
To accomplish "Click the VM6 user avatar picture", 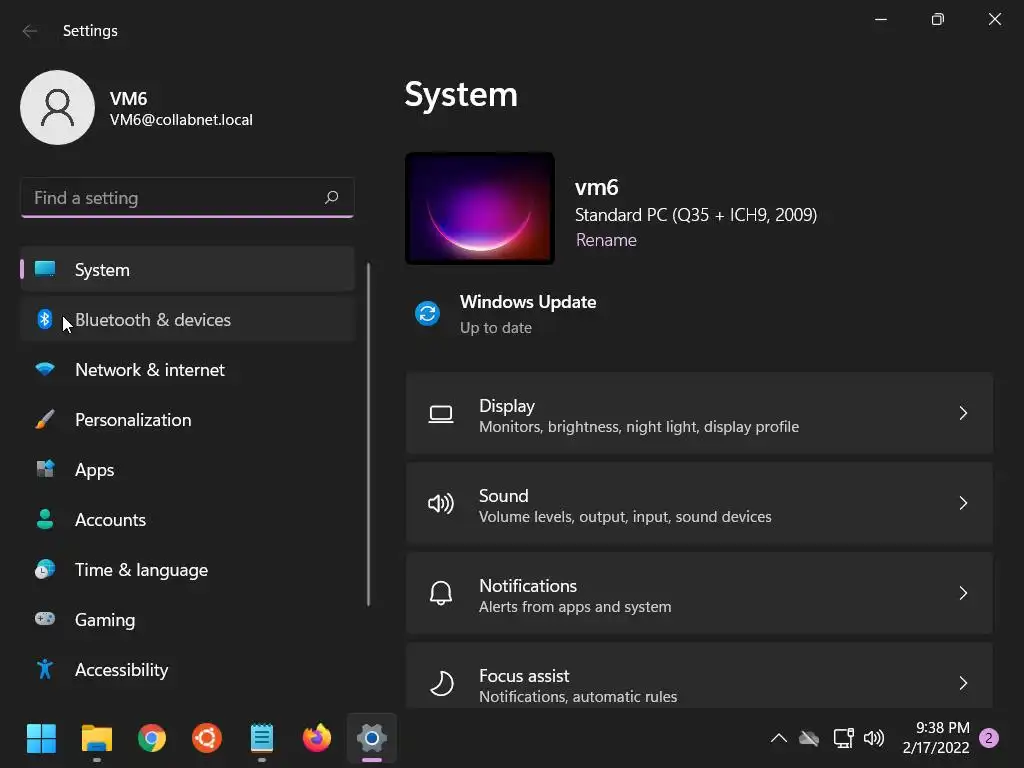I will point(57,108).
